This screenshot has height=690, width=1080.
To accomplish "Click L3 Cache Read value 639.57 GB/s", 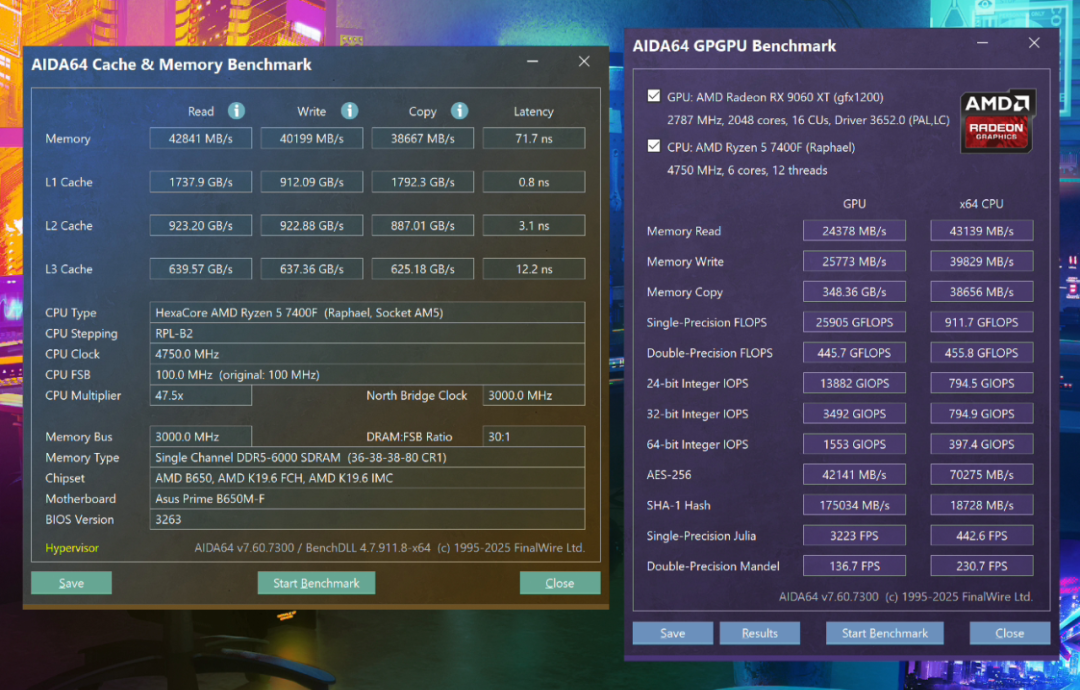I will coord(200,269).
